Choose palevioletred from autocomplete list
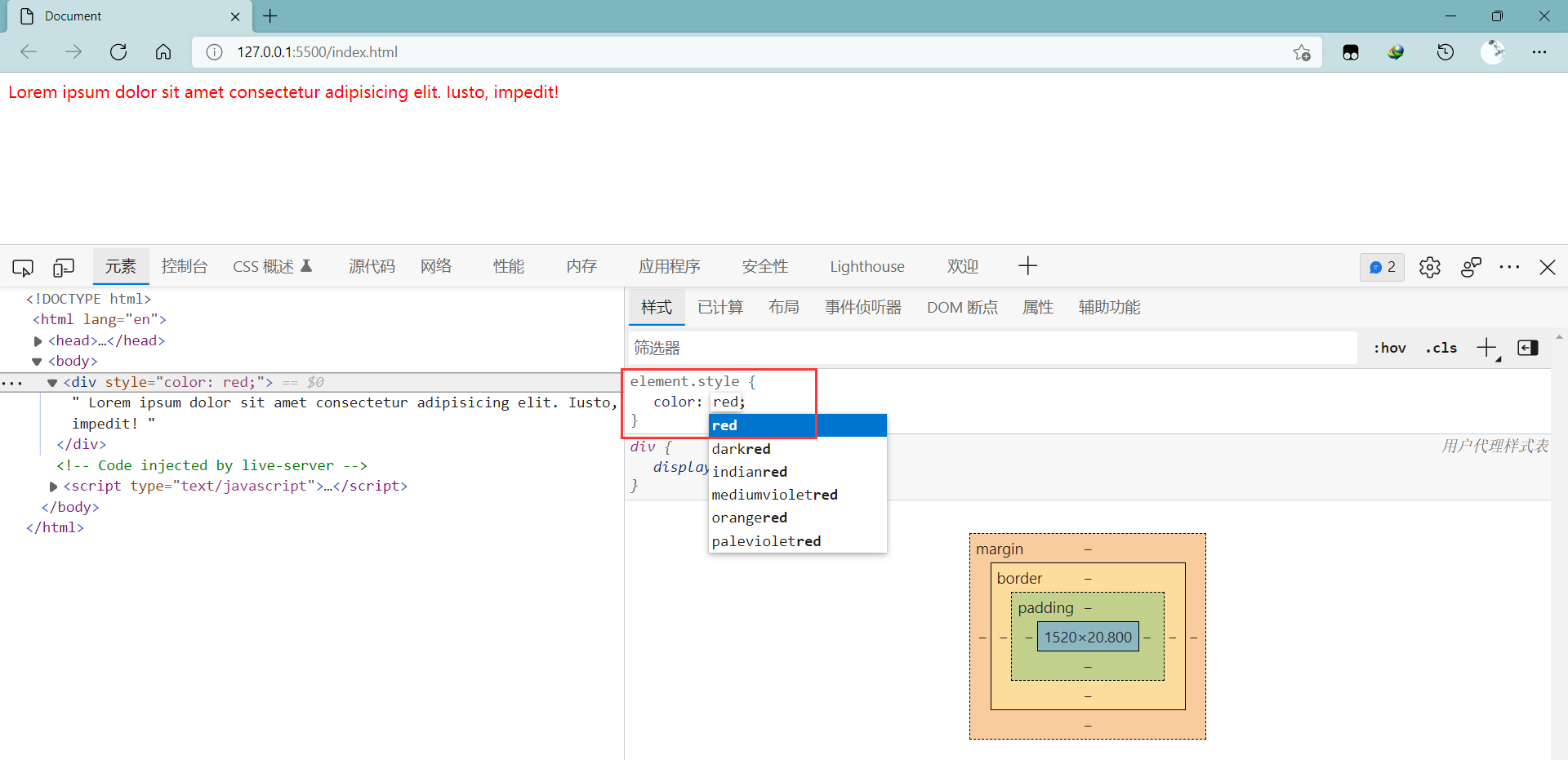This screenshot has width=1568, height=760. [798, 541]
